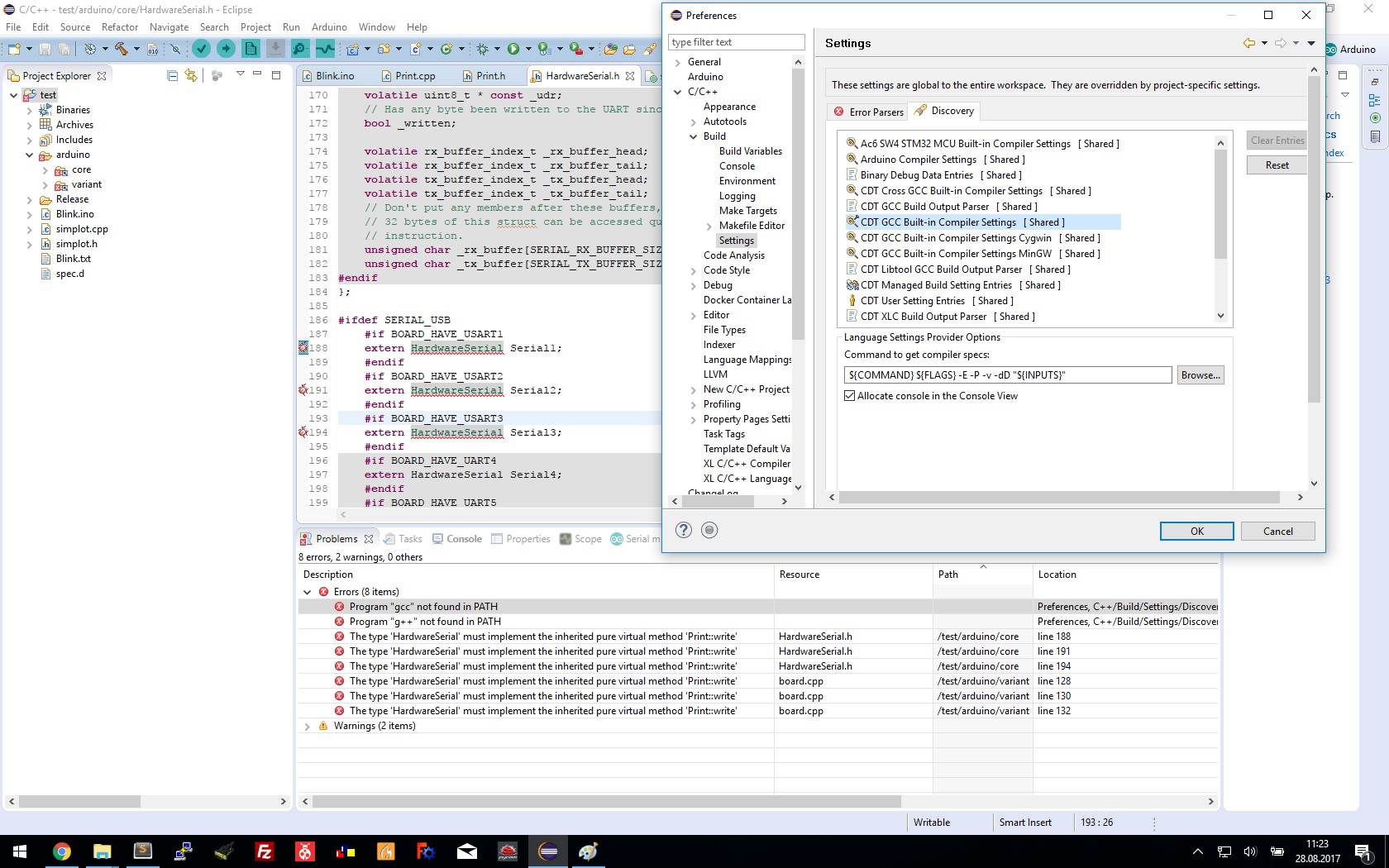Click the Preferences back arrow icon
The height and width of the screenshot is (868, 1389).
(x=1248, y=43)
